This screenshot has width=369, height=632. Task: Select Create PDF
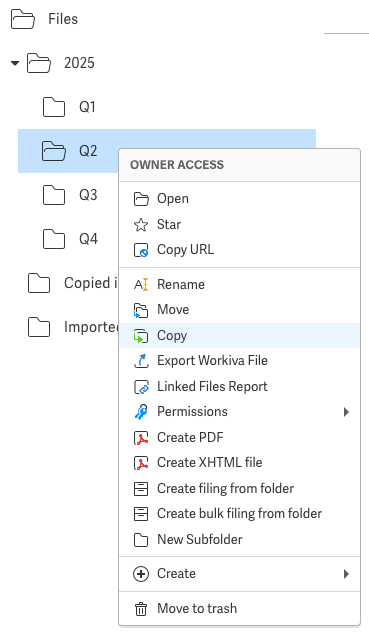(239, 438)
